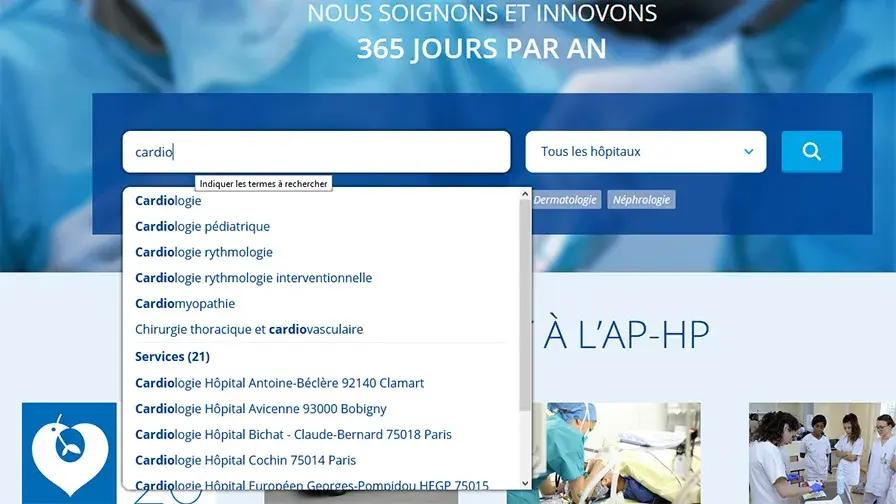The height and width of the screenshot is (504, 896).
Task: Open Cardiologie Hôpital Bichat - Claude-Bernard
Action: point(293,434)
